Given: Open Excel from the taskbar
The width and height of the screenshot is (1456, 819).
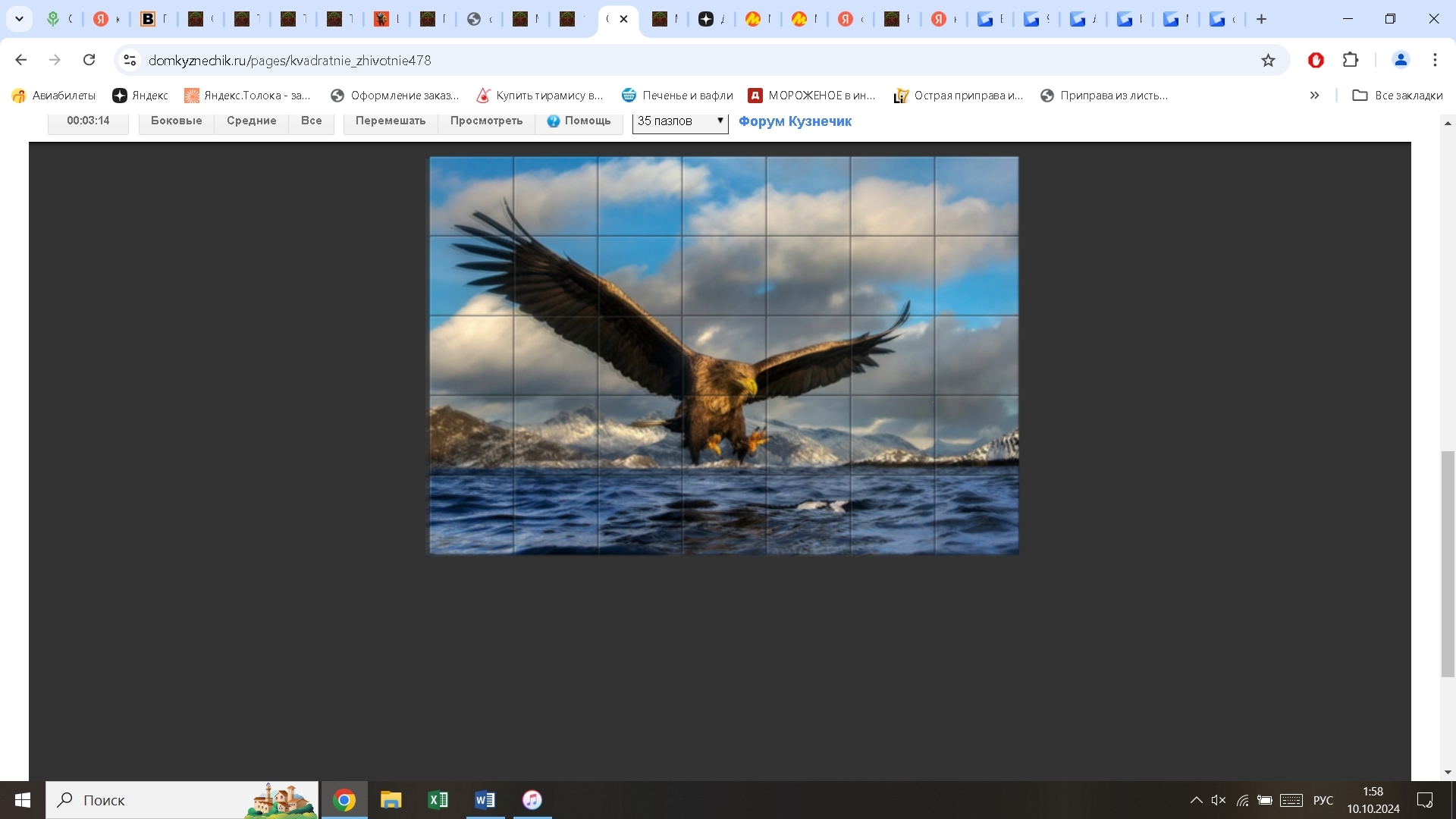Looking at the screenshot, I should coord(438,800).
